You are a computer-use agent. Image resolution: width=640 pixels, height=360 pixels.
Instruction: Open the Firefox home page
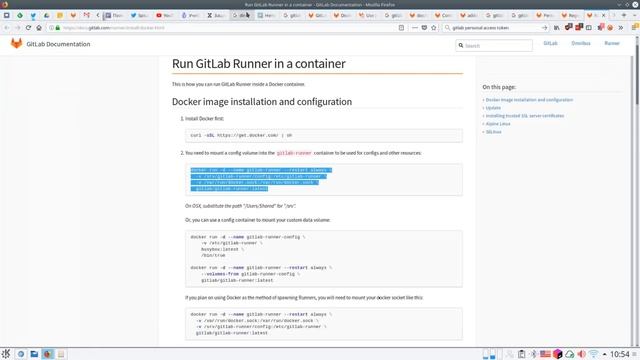39,28
